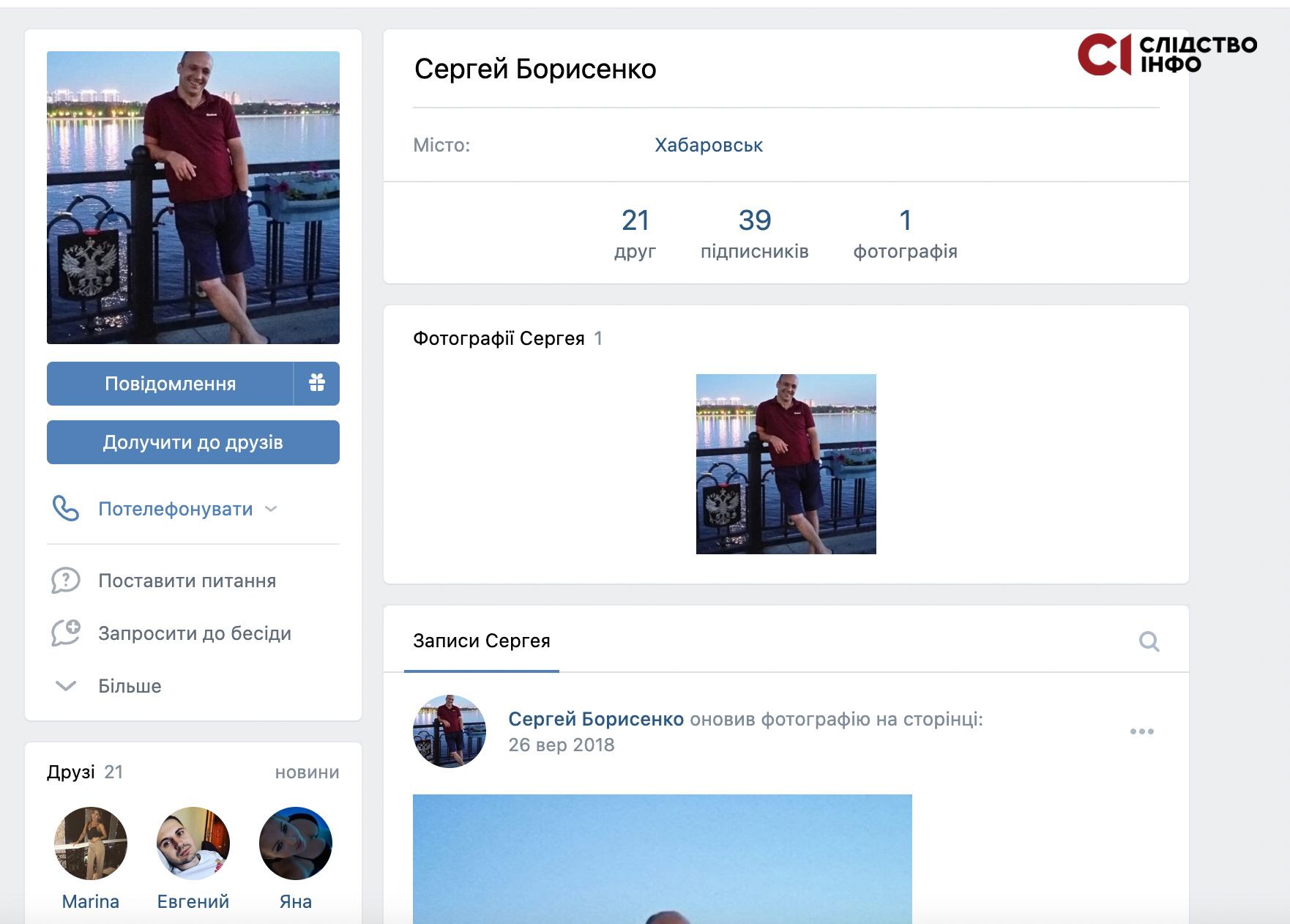Expand the Більше menu chevron
The width and height of the screenshot is (1290, 924).
click(66, 686)
